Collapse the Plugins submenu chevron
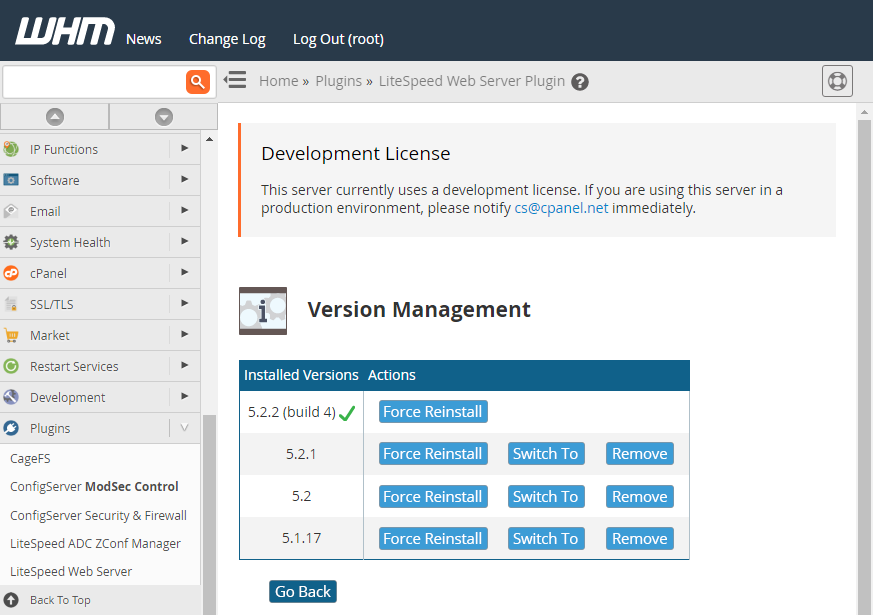Image resolution: width=873 pixels, height=615 pixels. click(x=185, y=427)
